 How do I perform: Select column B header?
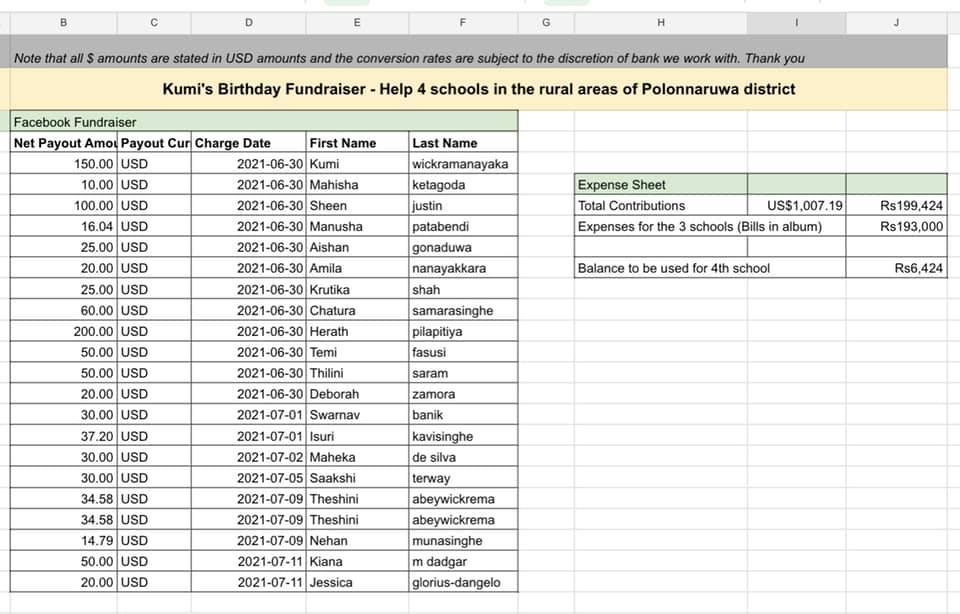pyautogui.click(x=63, y=23)
